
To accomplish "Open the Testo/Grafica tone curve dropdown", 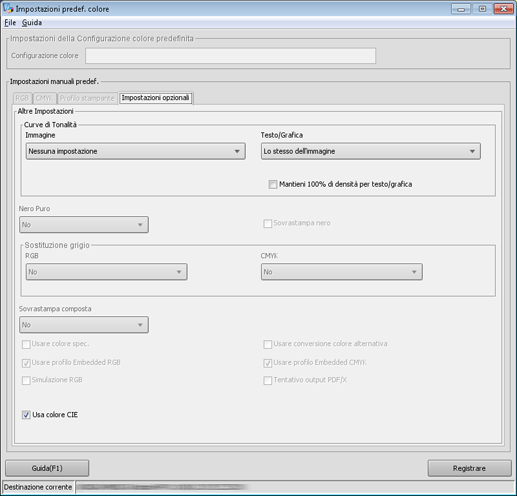I will point(371,151).
